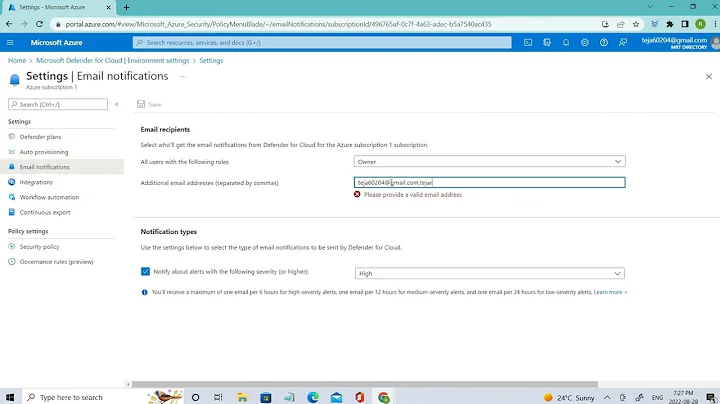This screenshot has height=404, width=720.
Task: Open the Directories and subscriptions filter icon
Action: tap(547, 42)
